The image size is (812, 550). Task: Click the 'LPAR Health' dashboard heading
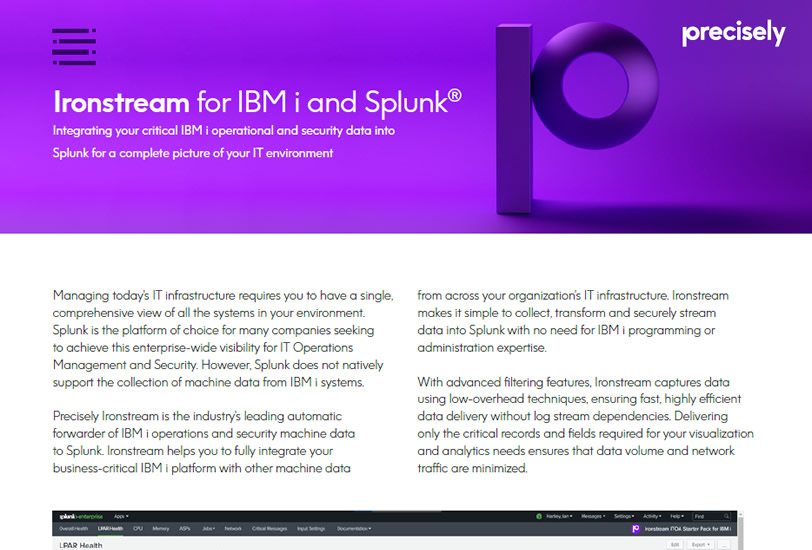[x=81, y=545]
